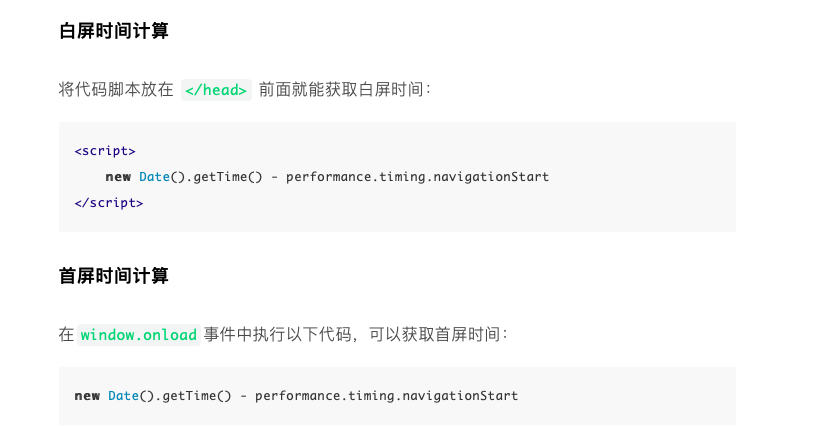Click the blue 'Date' in second code block

click(x=123, y=396)
